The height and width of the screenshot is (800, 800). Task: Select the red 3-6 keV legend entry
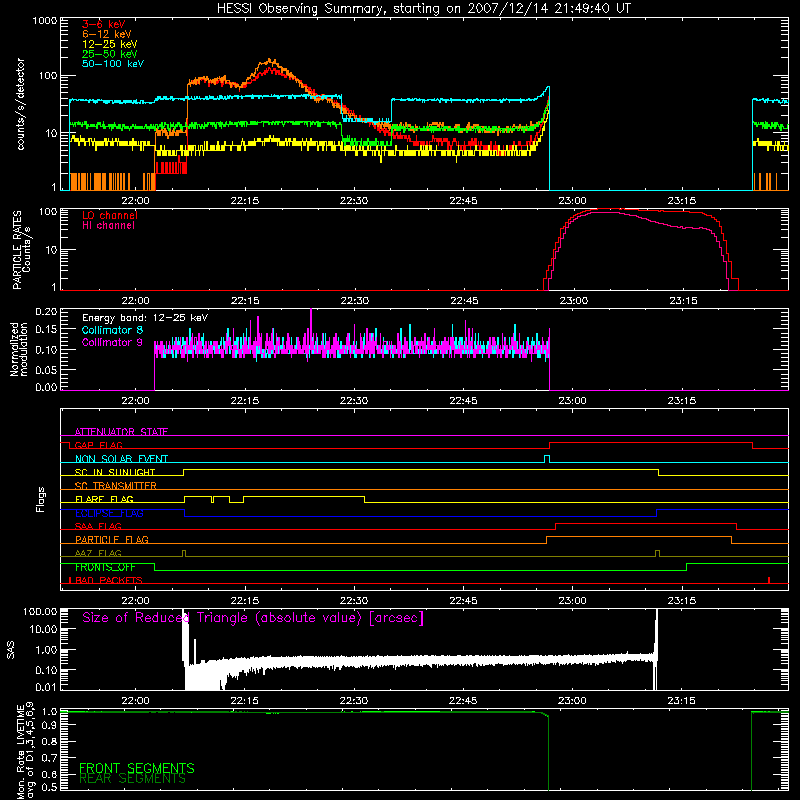[x=104, y=24]
